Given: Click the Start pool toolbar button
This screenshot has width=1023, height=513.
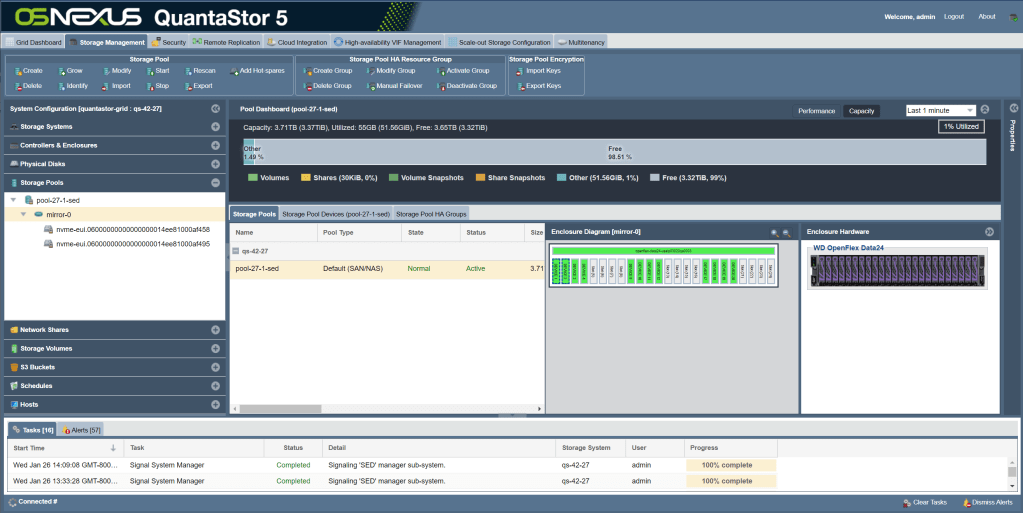Looking at the screenshot, I should click(x=158, y=70).
